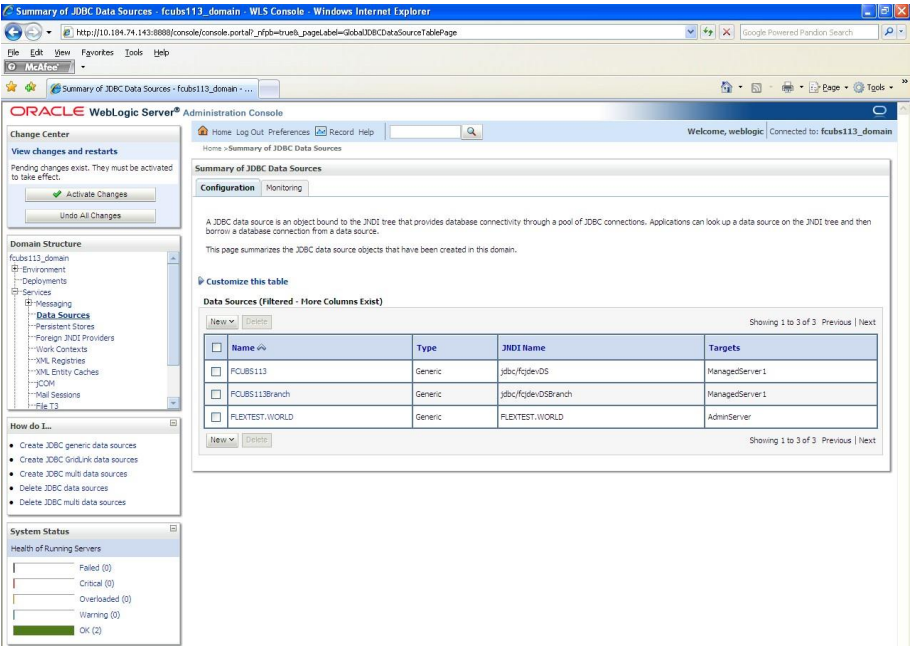915x661 pixels.
Task: Collapse the System Status panel
Action: [173, 528]
